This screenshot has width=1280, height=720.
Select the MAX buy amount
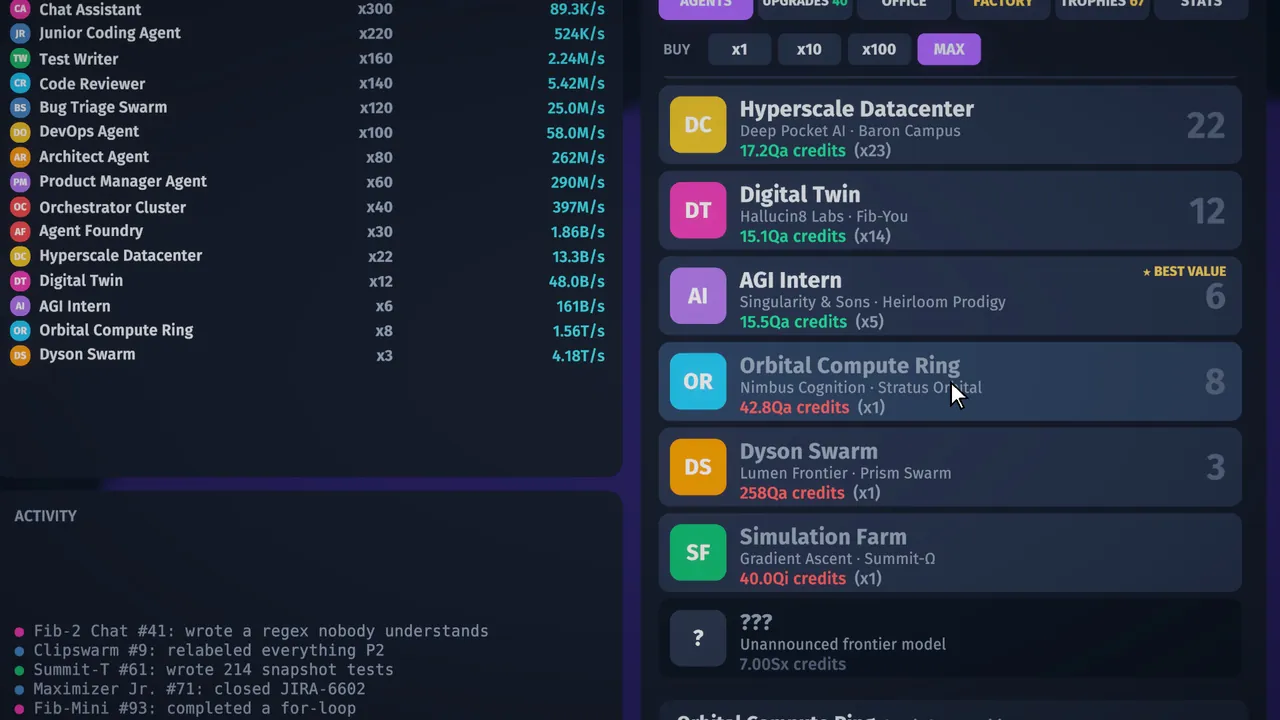[949, 49]
